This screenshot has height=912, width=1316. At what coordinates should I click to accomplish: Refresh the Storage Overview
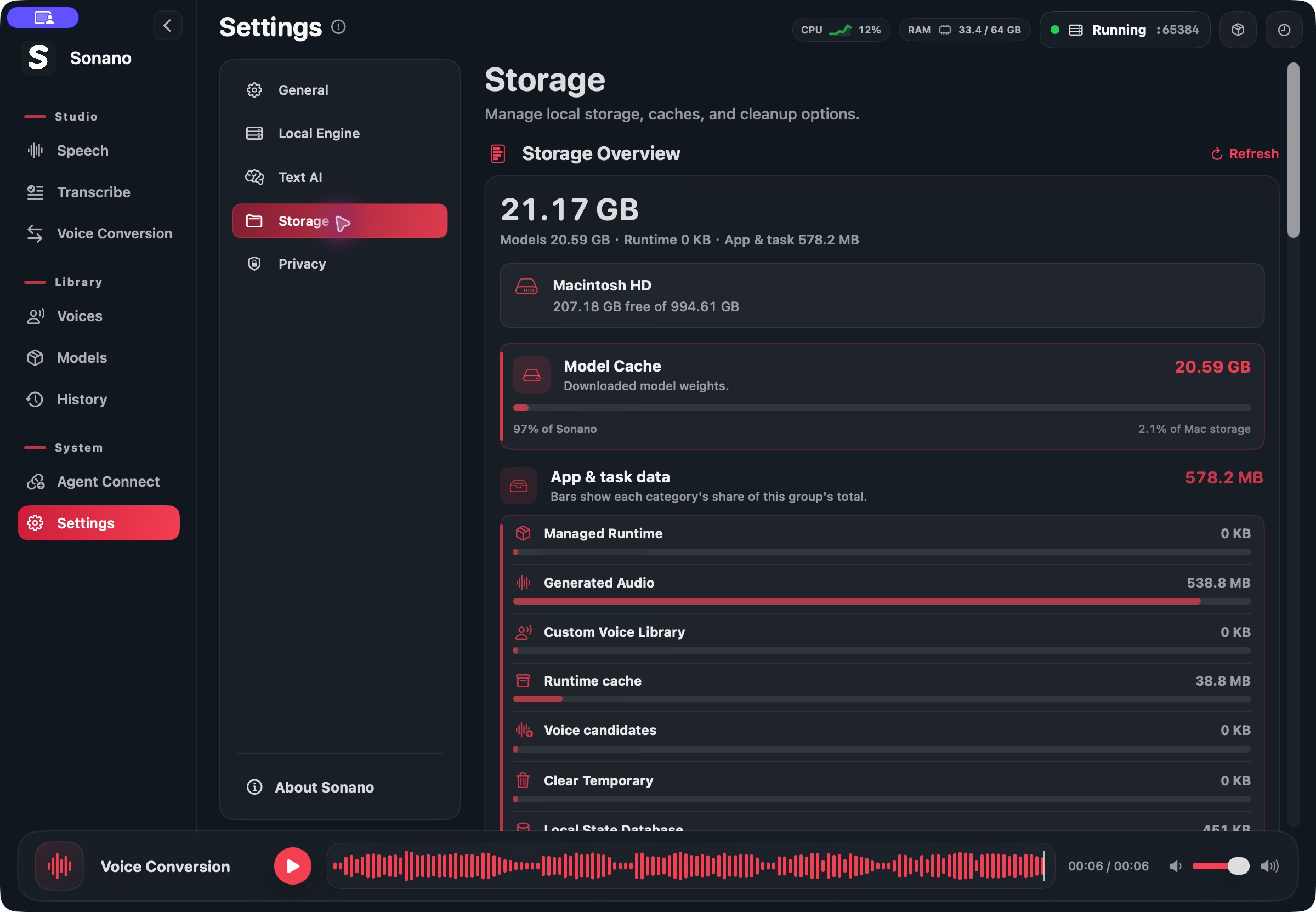point(1245,153)
